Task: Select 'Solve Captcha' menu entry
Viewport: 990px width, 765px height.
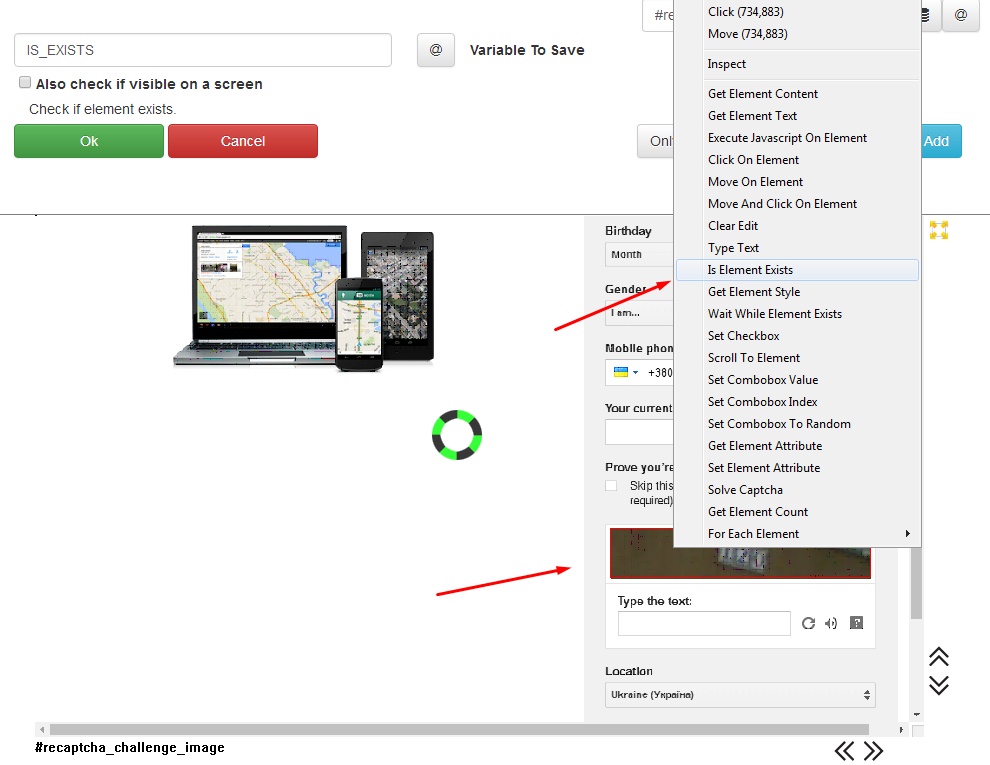Action: (x=745, y=490)
